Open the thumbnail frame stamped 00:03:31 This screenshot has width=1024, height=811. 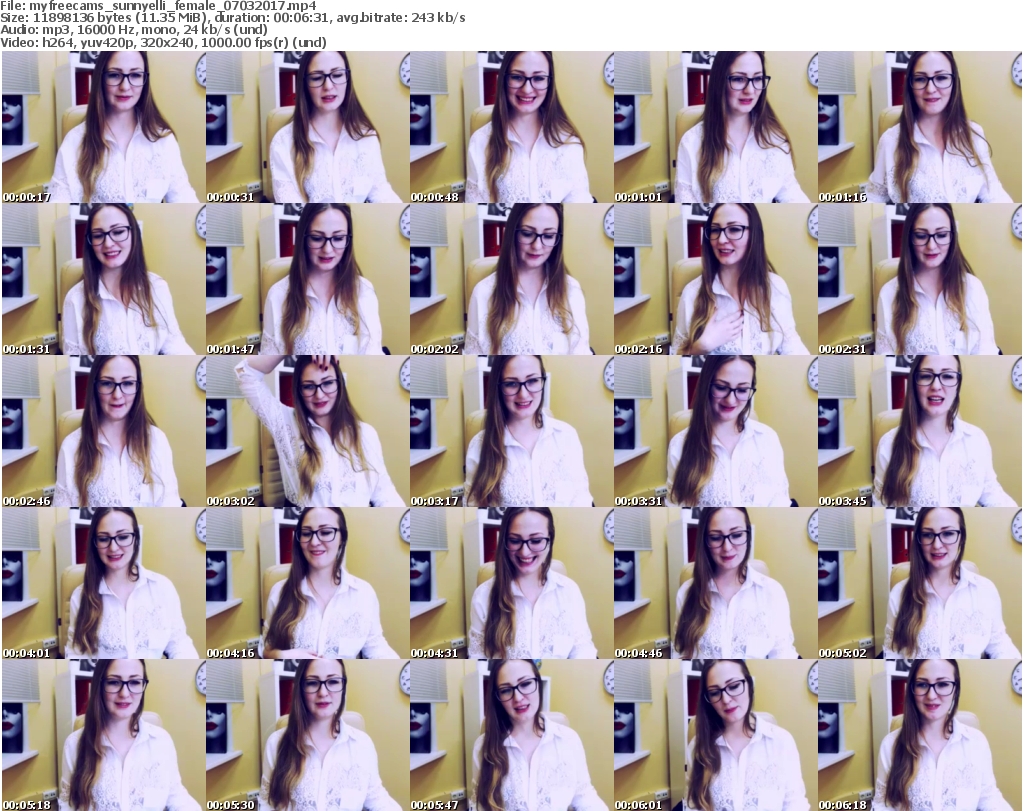click(x=715, y=431)
